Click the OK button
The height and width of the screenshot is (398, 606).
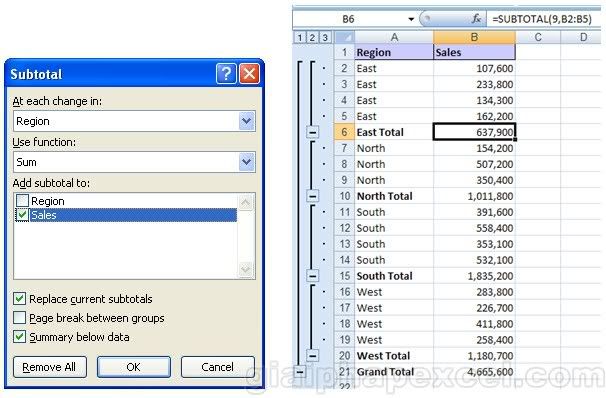click(x=134, y=367)
